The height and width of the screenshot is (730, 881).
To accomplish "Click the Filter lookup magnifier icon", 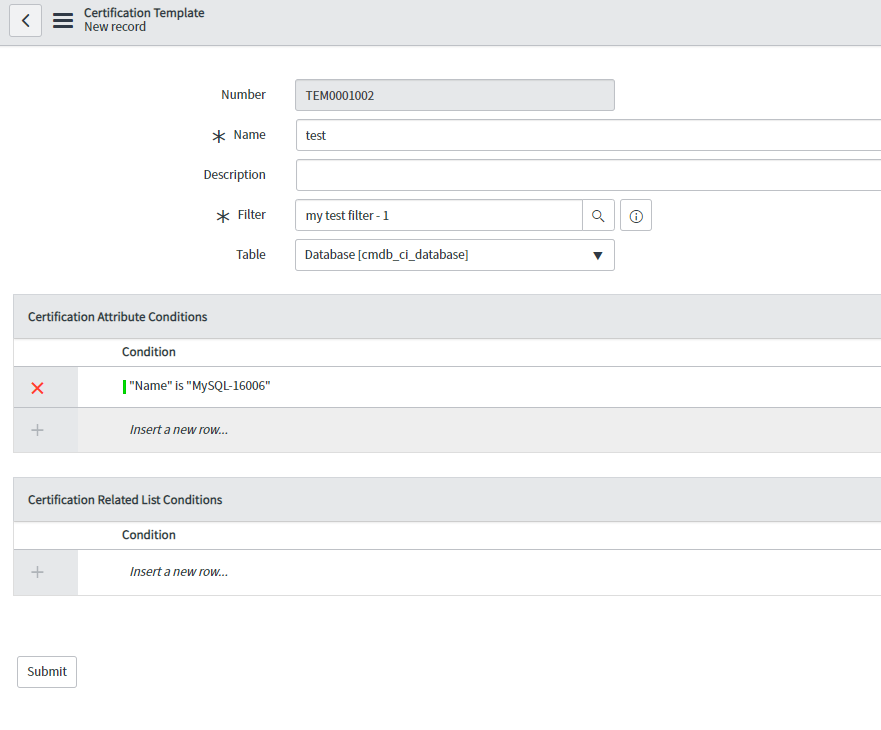I will click(598, 214).
